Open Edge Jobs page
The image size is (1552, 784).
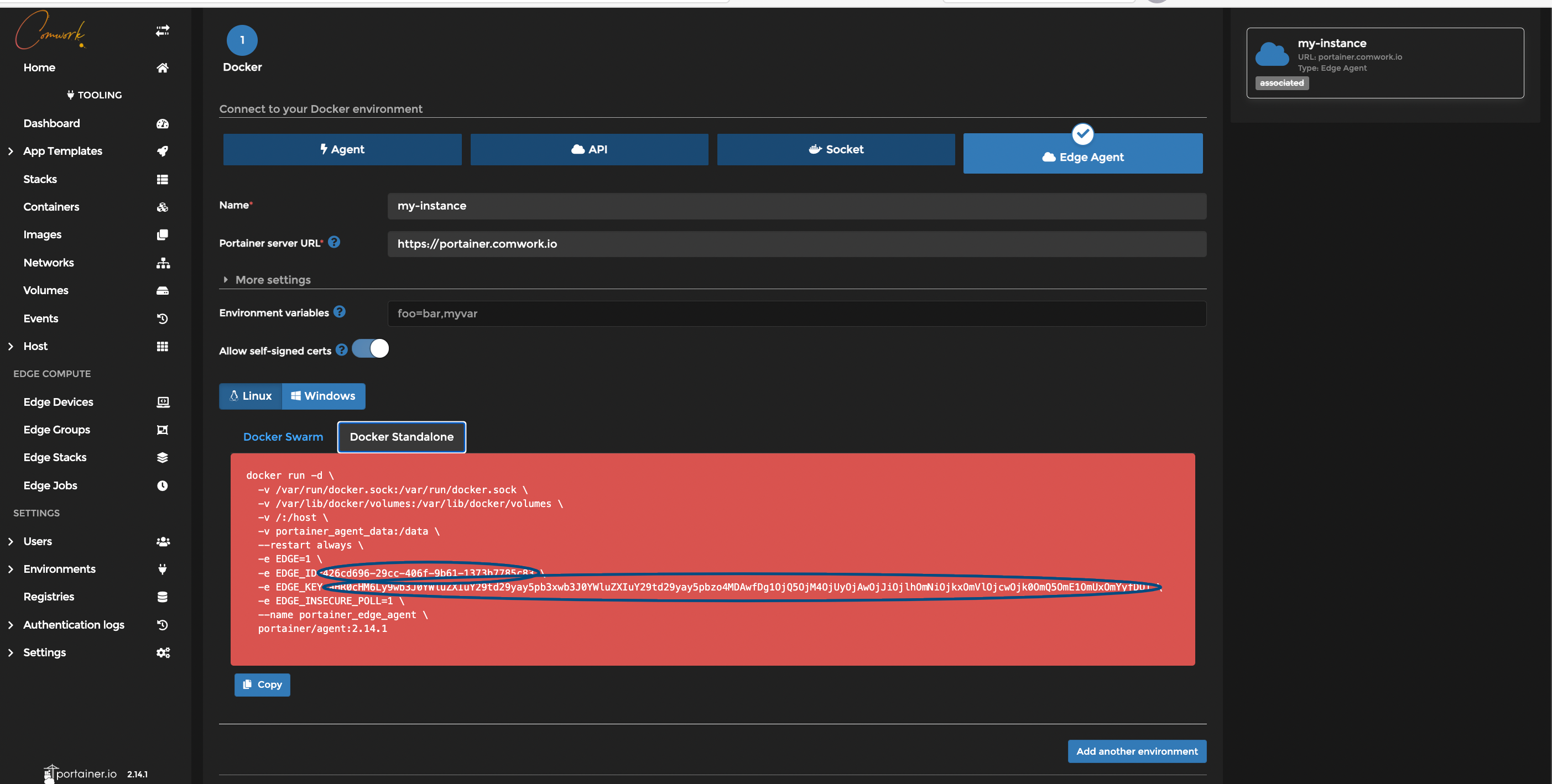pyautogui.click(x=50, y=485)
